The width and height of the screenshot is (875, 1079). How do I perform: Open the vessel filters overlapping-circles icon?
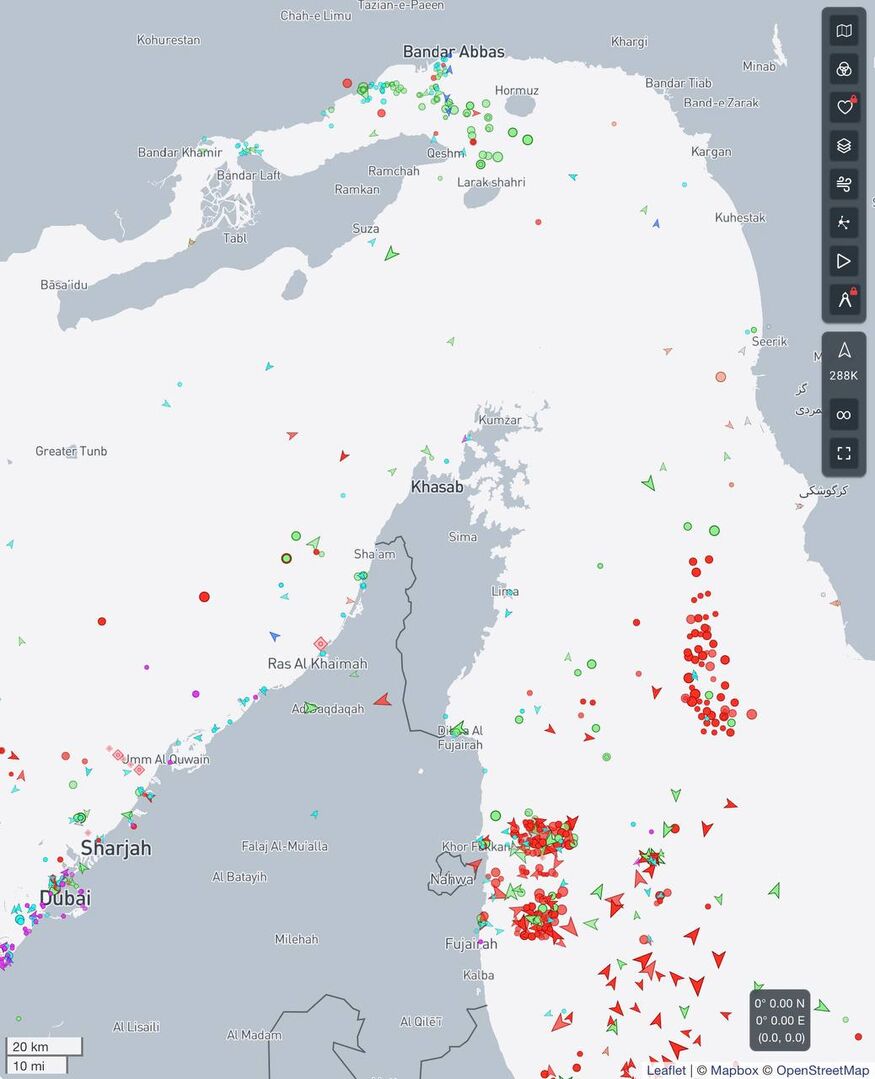coord(844,69)
